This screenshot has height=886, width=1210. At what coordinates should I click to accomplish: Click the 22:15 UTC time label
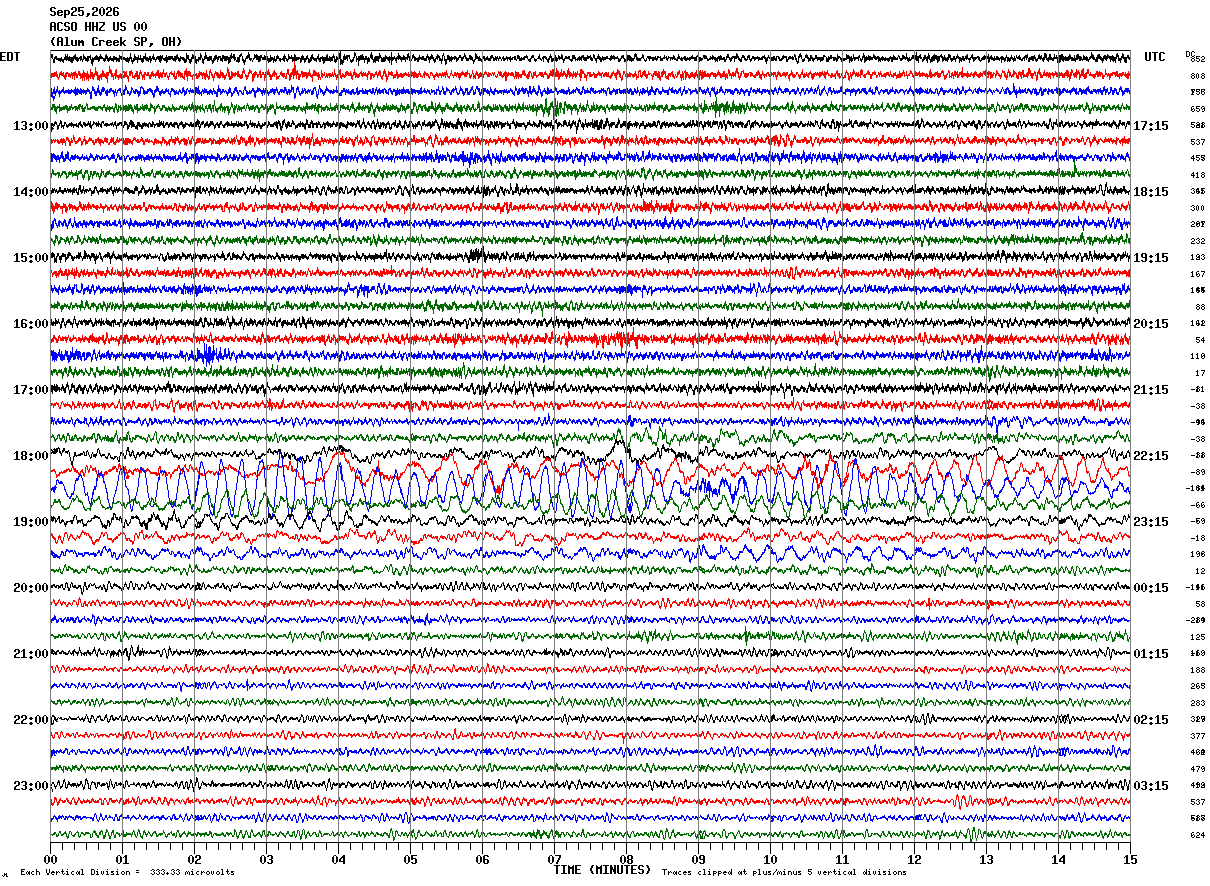tap(1151, 456)
